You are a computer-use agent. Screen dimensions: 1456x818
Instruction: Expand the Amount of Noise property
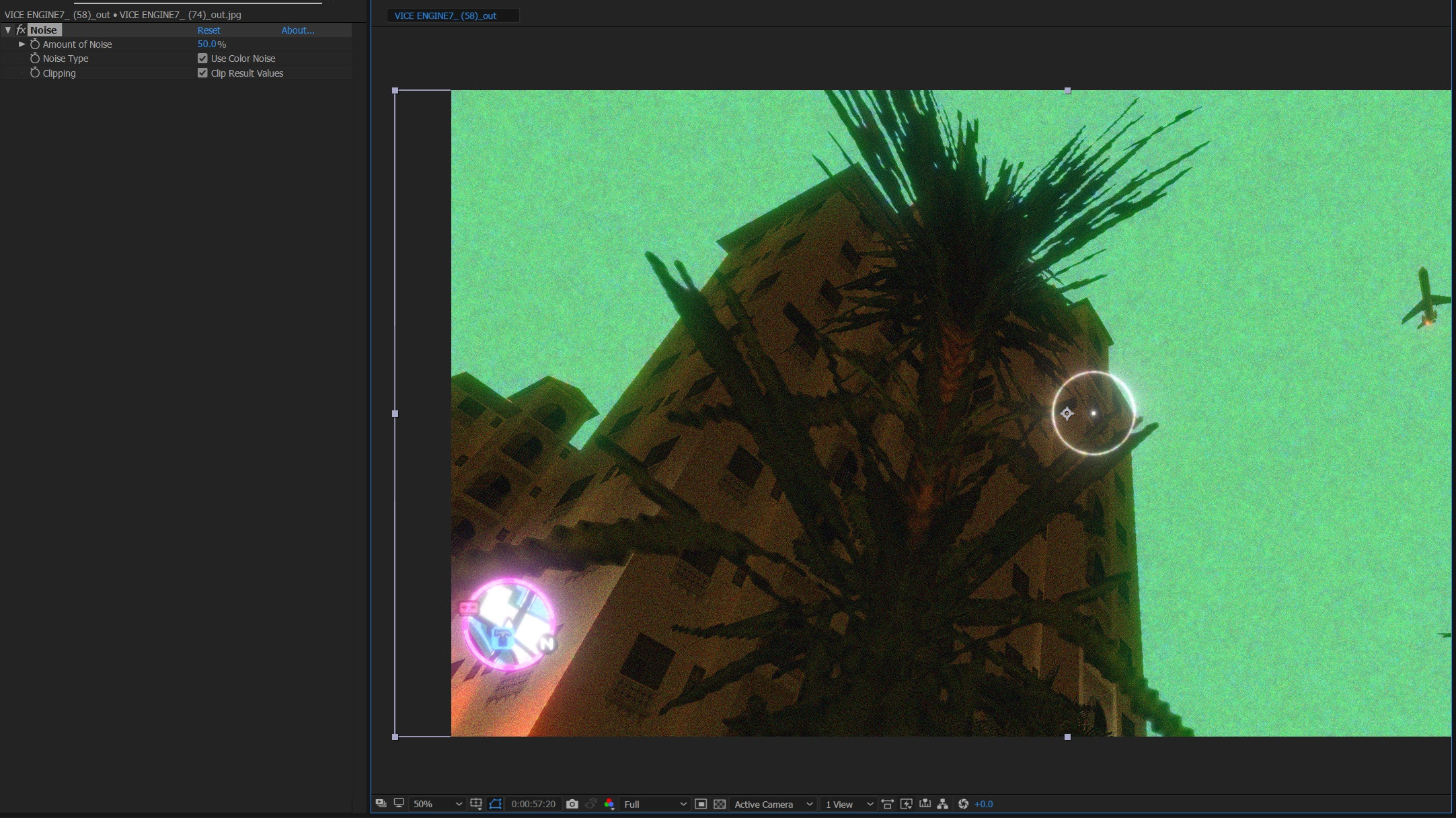[x=22, y=44]
